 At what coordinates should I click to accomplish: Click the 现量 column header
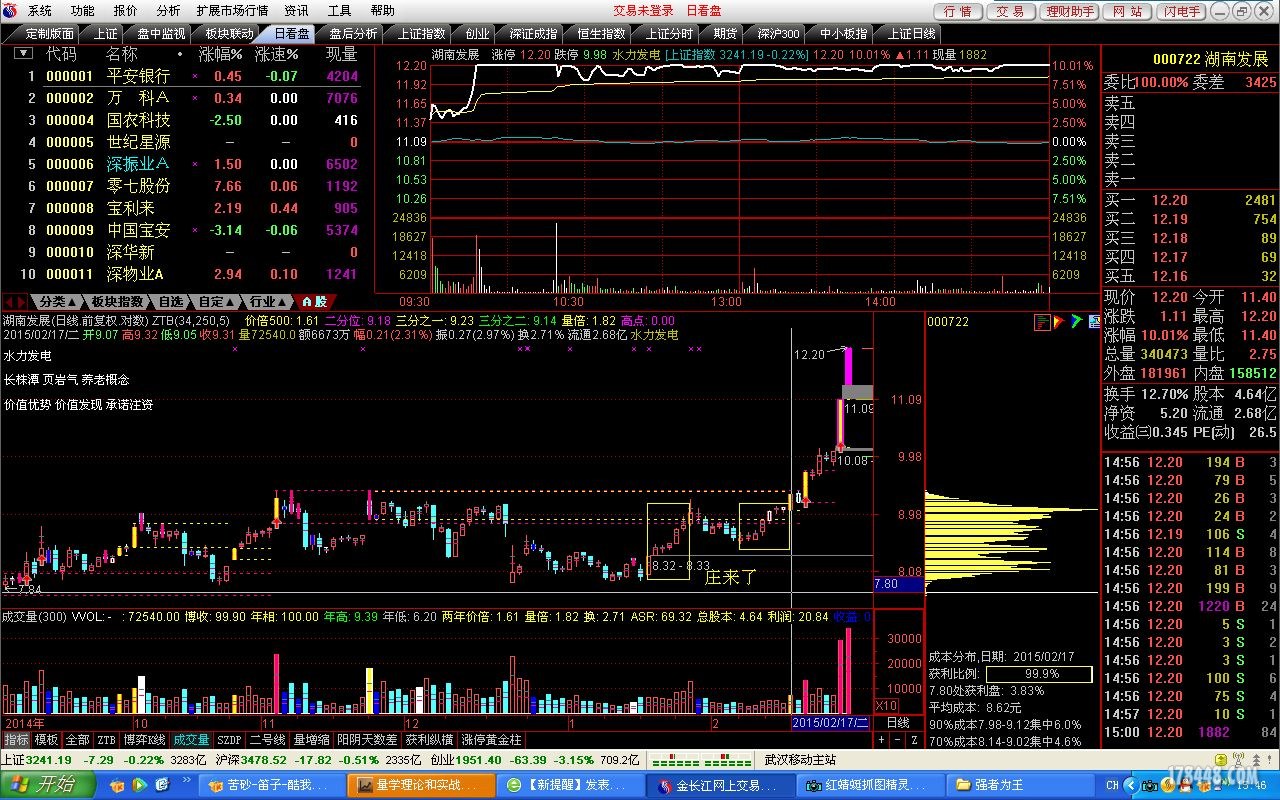tap(341, 54)
